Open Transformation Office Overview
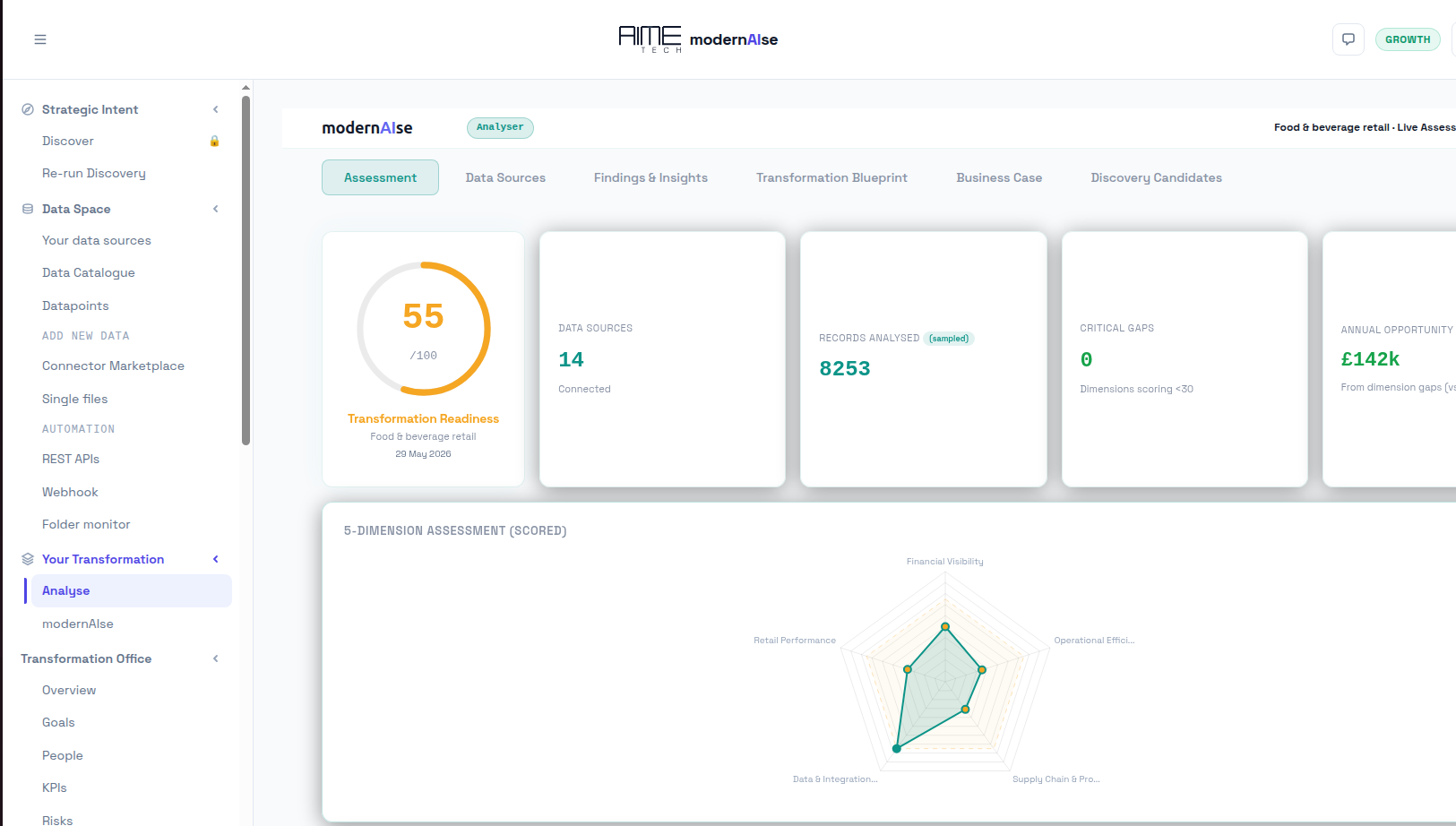This screenshot has width=1456, height=826. coord(69,690)
